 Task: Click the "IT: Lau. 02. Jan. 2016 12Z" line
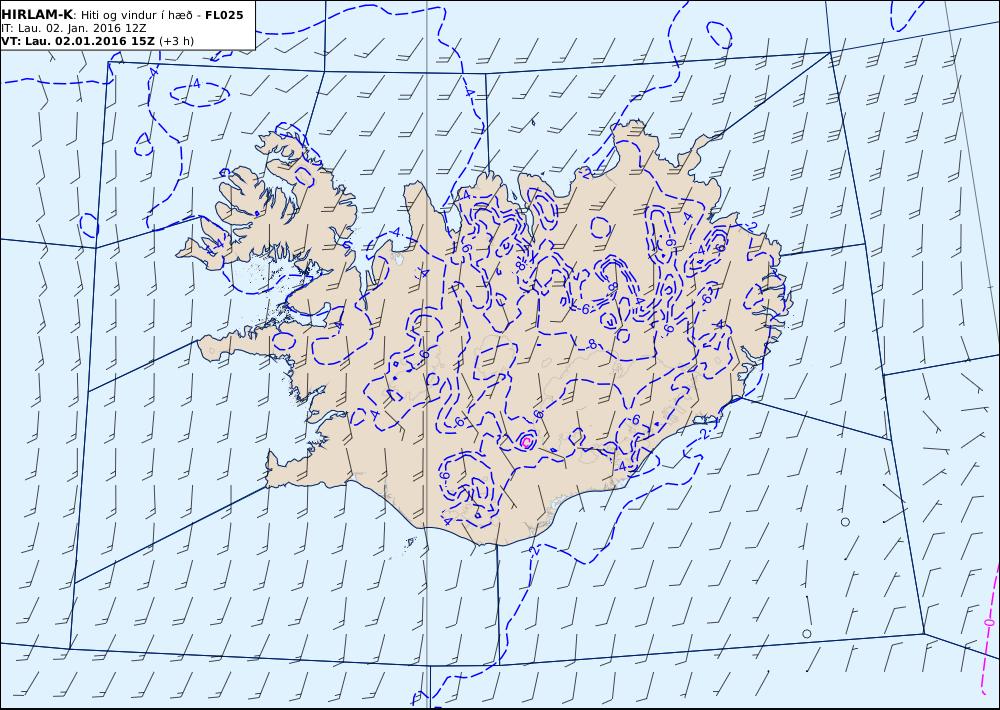73,28
